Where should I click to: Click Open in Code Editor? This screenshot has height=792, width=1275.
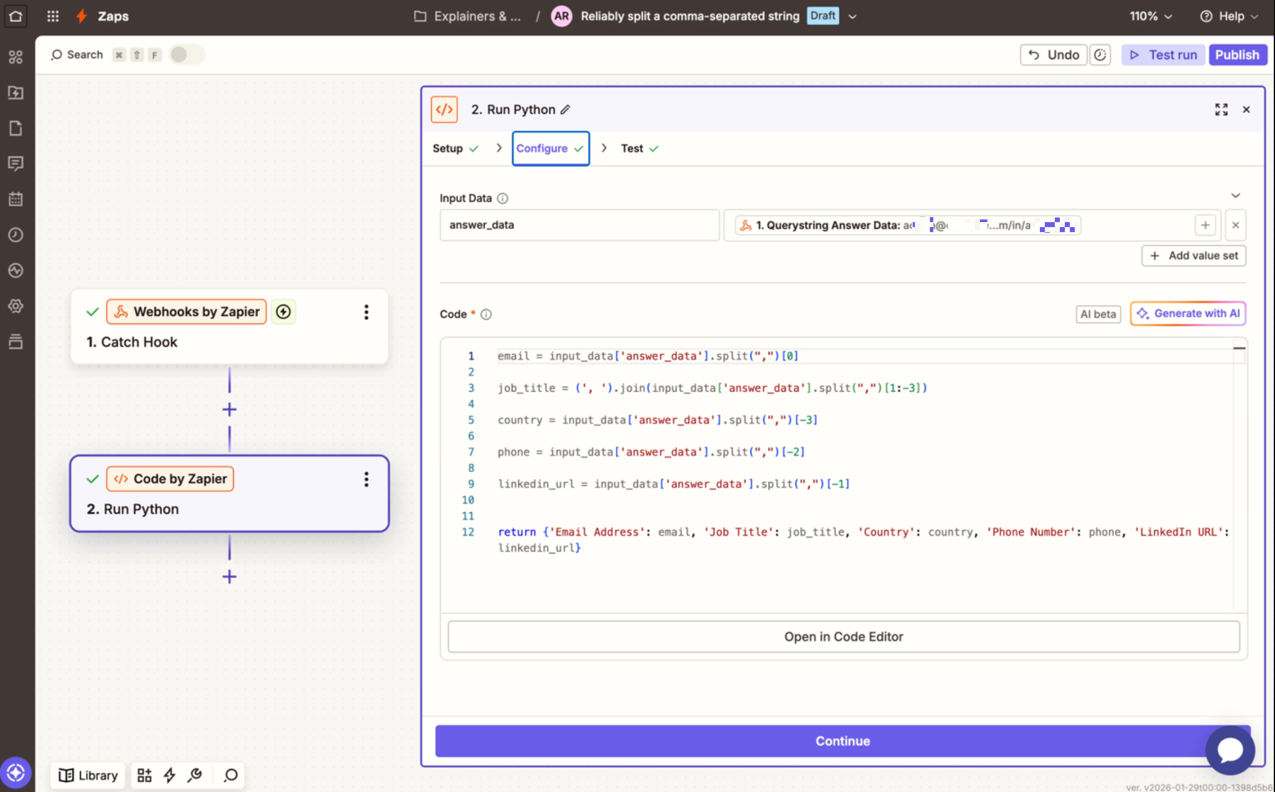[x=843, y=637]
